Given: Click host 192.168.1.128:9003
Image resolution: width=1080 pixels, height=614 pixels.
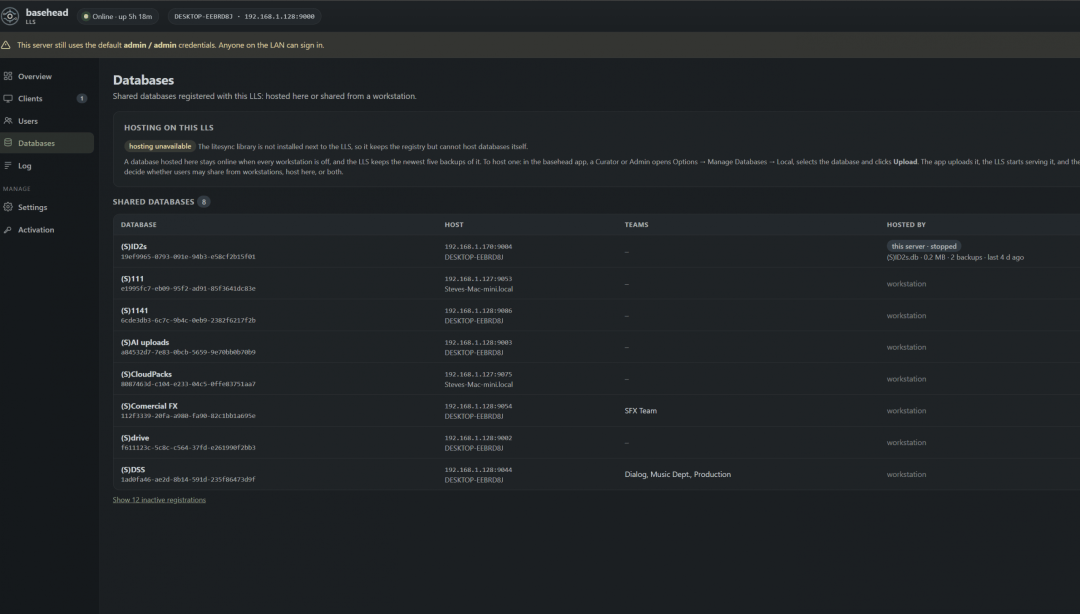Looking at the screenshot, I should (478, 342).
